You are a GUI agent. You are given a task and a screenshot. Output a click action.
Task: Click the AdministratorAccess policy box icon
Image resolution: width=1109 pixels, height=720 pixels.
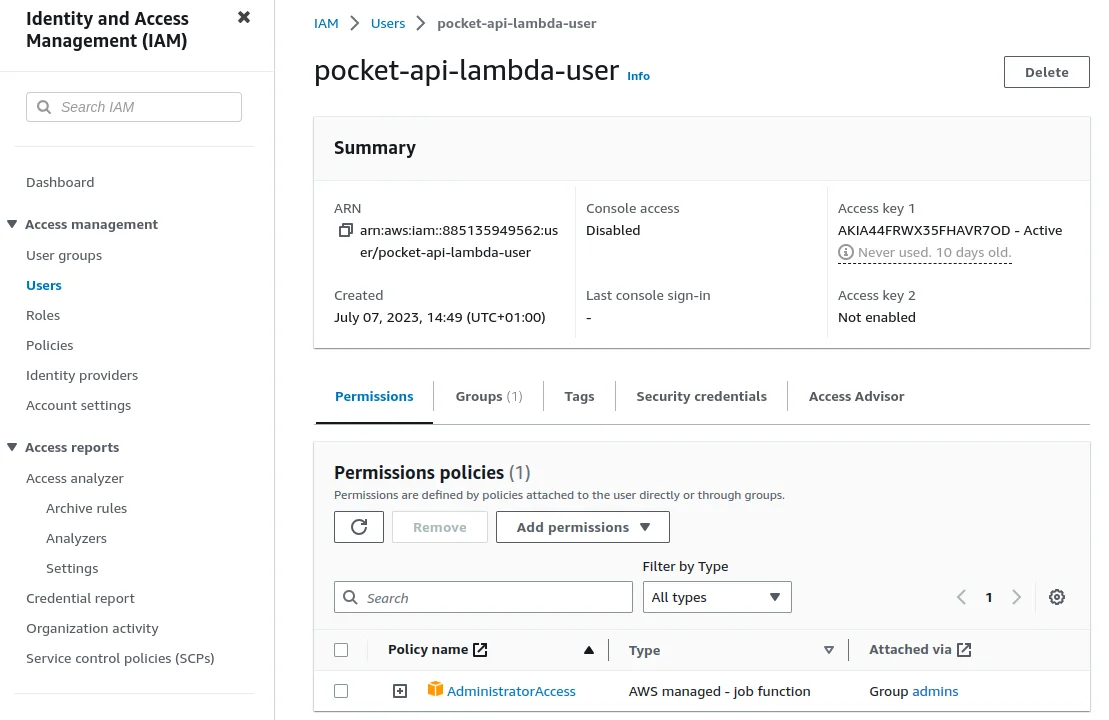click(435, 690)
